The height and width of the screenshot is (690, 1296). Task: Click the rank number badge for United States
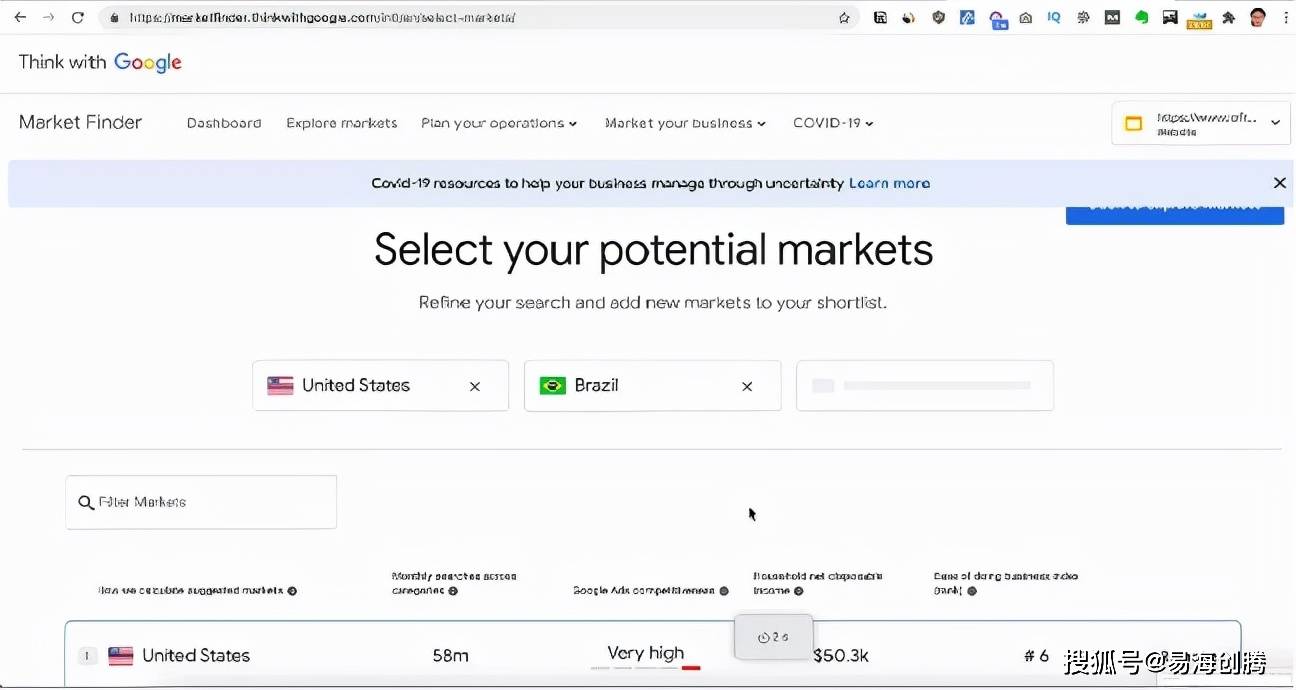(87, 656)
